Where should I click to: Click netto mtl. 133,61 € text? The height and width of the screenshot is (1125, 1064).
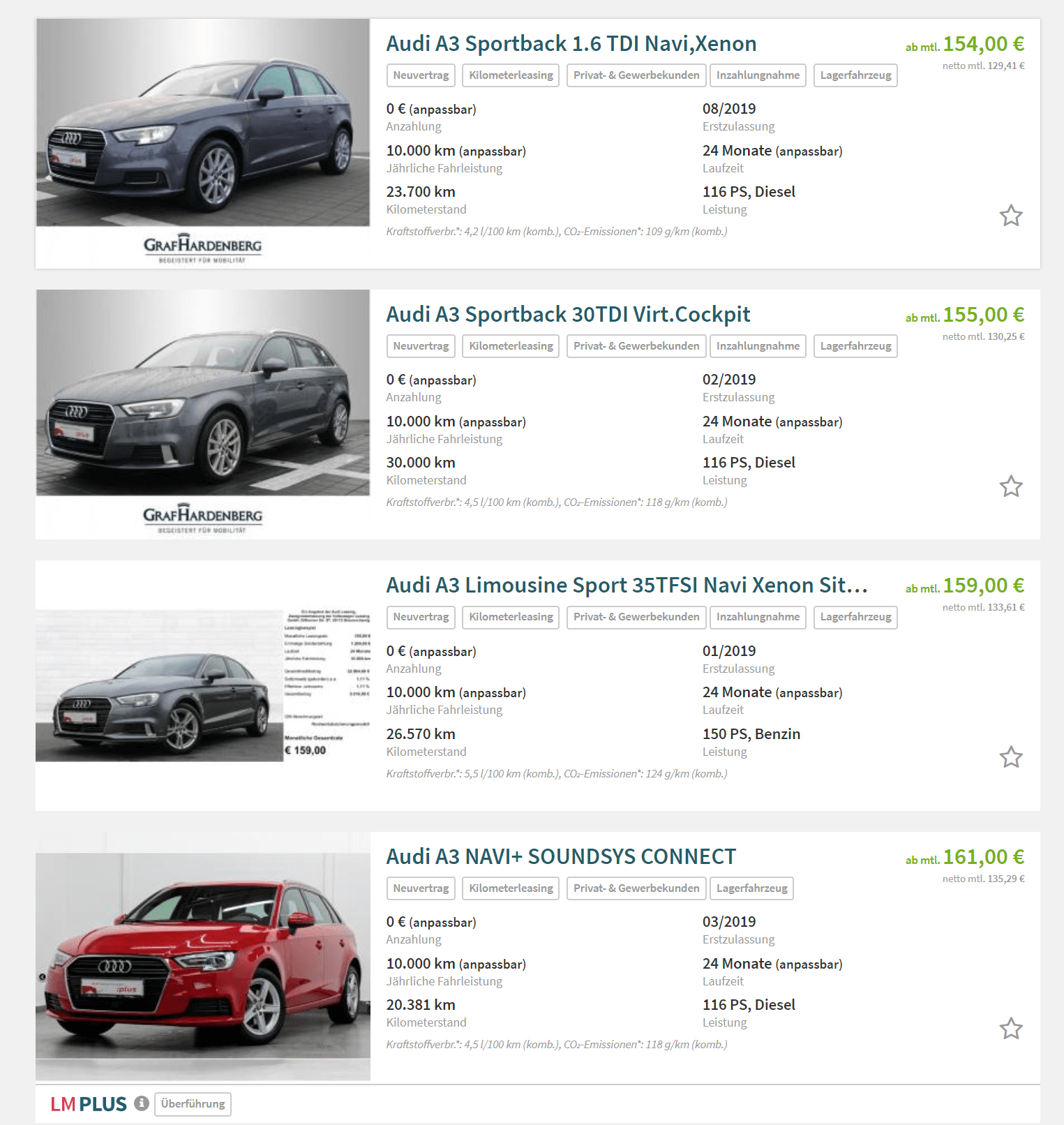[983, 607]
